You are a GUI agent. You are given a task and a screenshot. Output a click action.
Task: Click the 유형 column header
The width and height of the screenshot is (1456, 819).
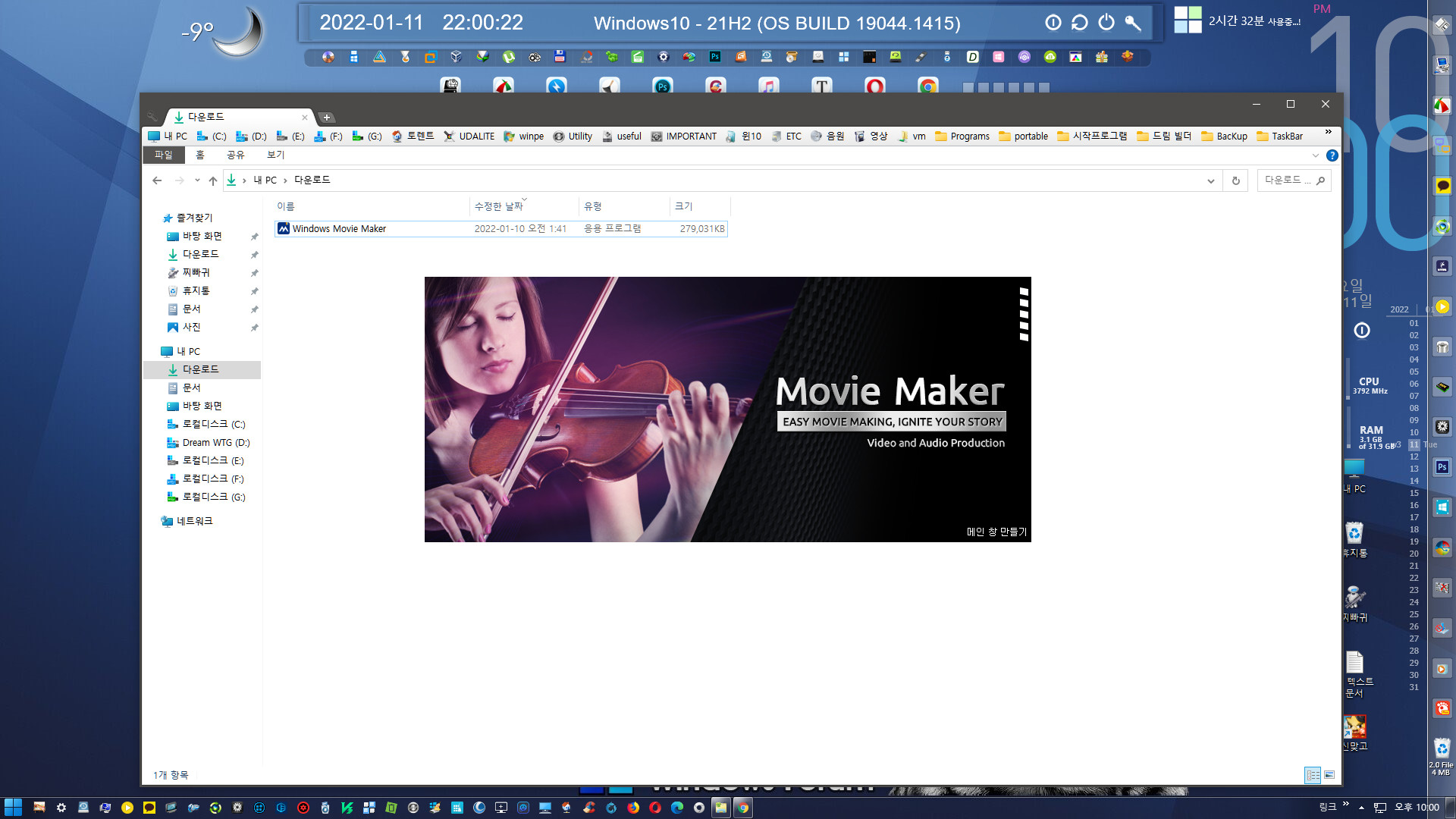pyautogui.click(x=624, y=206)
